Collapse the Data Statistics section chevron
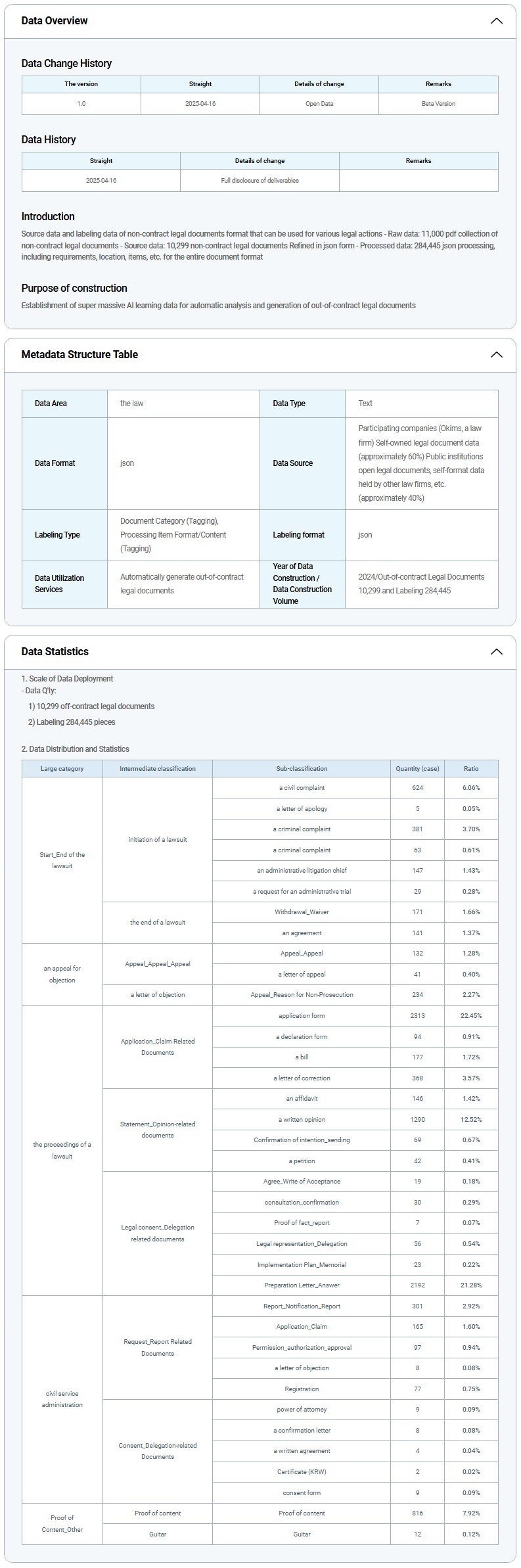521x1568 pixels. [x=496, y=652]
